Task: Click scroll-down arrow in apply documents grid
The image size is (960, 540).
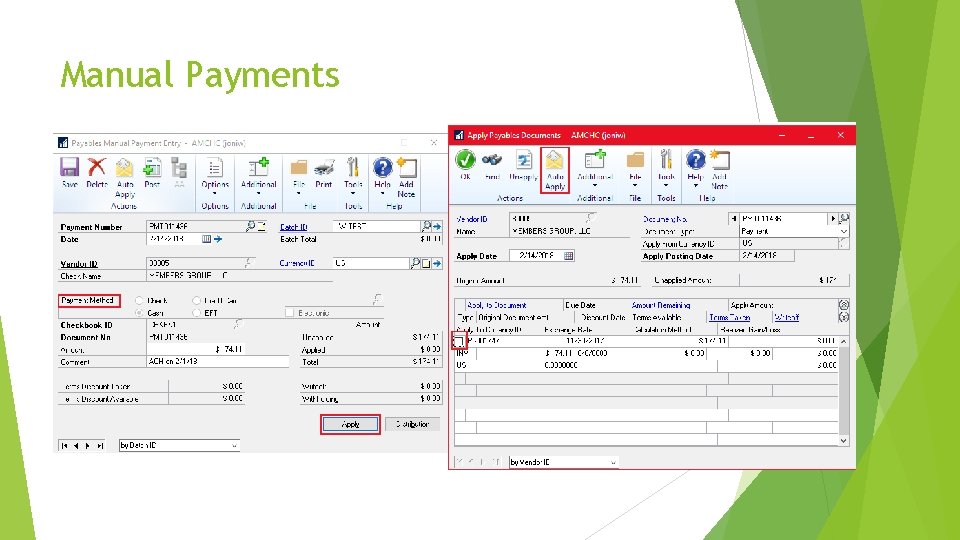Action: click(844, 440)
